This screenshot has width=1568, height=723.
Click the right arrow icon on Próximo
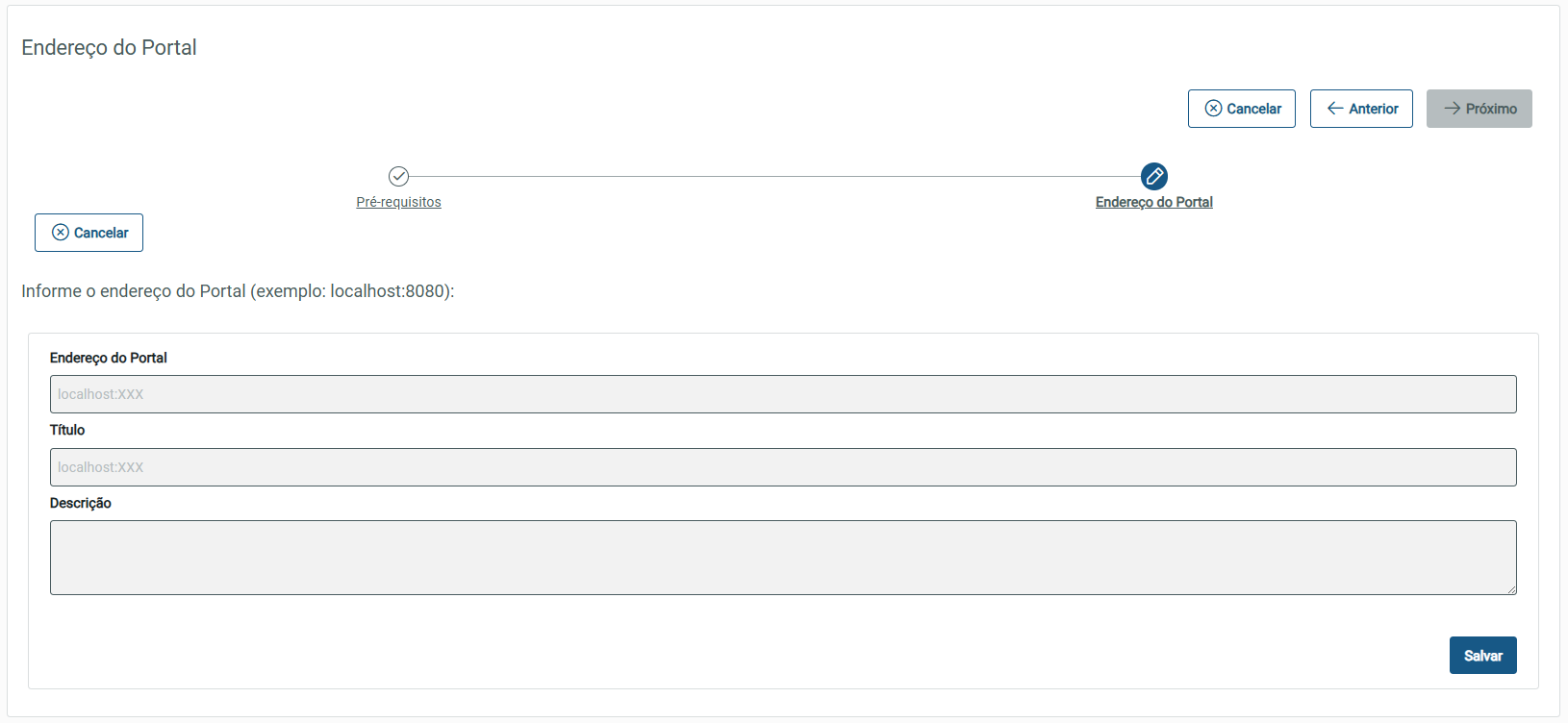pyautogui.click(x=1452, y=109)
